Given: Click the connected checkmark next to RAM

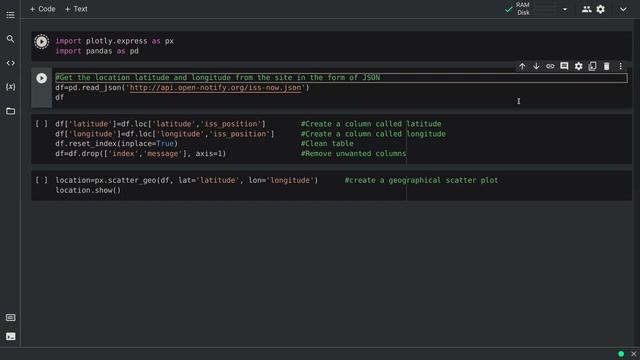Looking at the screenshot, I should click(509, 9).
